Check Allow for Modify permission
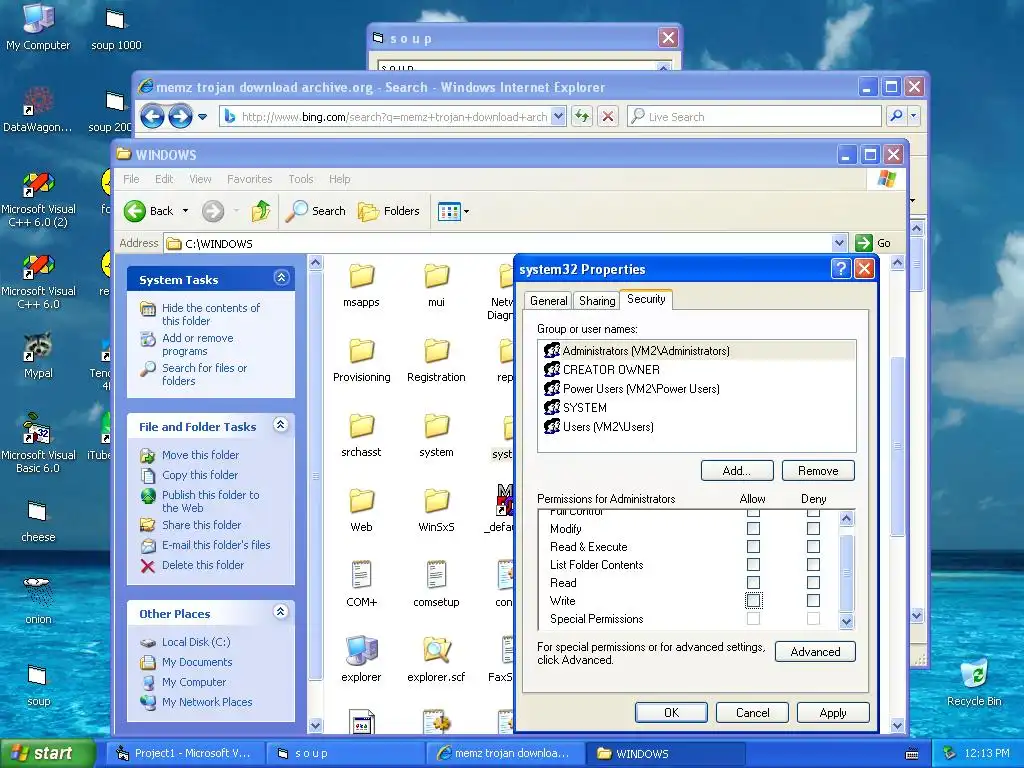Screen dimensions: 1024x768 [x=753, y=528]
